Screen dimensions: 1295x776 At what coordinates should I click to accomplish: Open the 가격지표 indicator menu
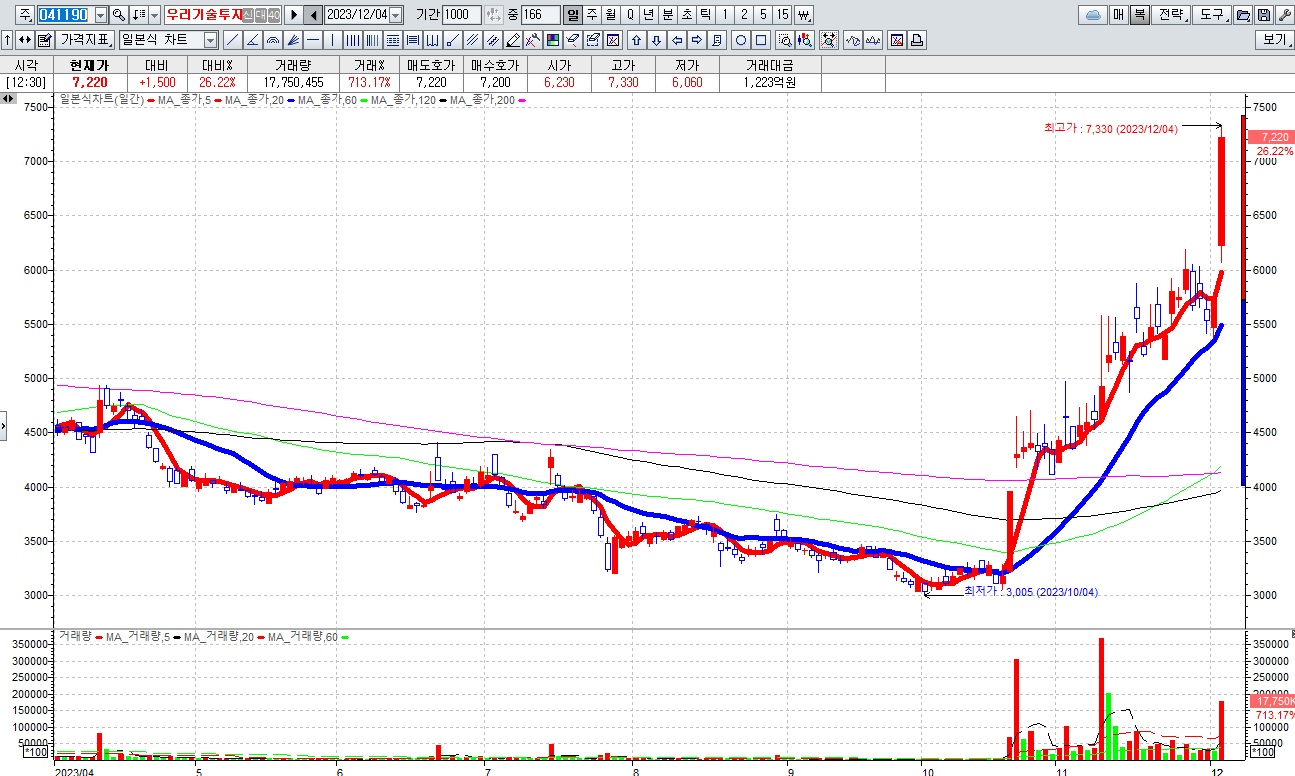click(x=84, y=40)
